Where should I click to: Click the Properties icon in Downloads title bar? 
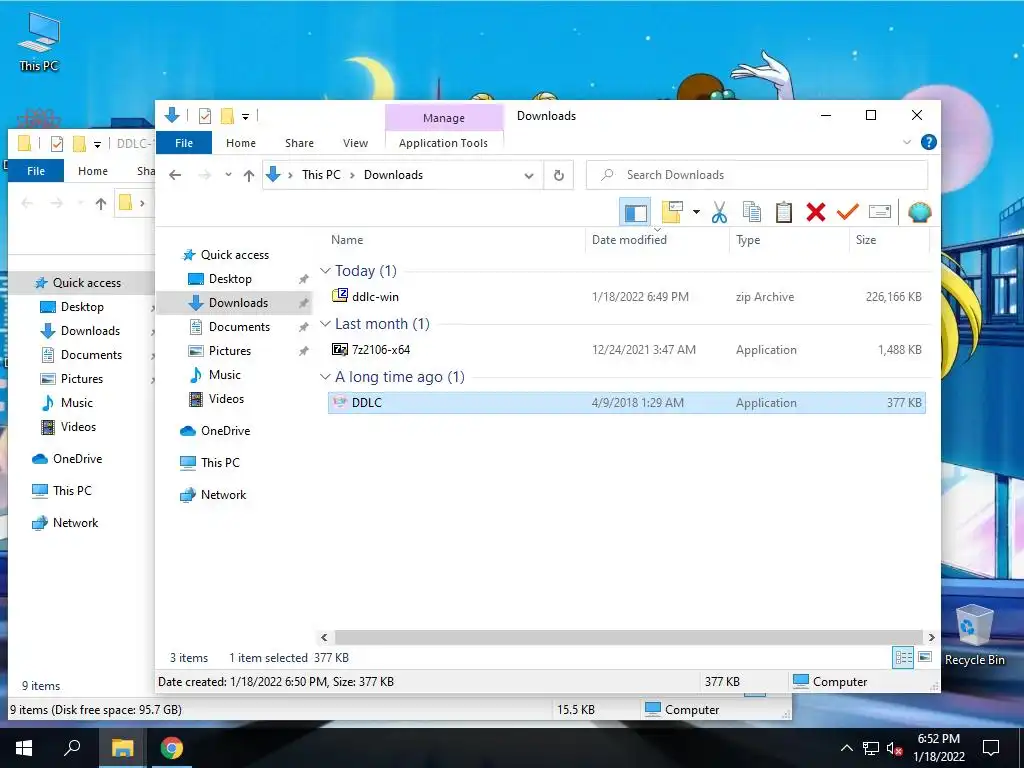[205, 116]
